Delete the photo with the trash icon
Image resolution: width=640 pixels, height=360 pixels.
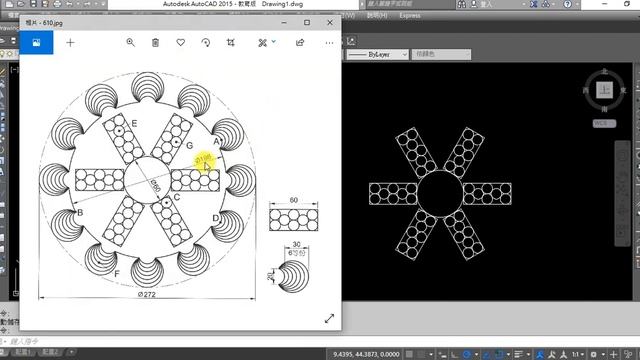[x=155, y=42]
